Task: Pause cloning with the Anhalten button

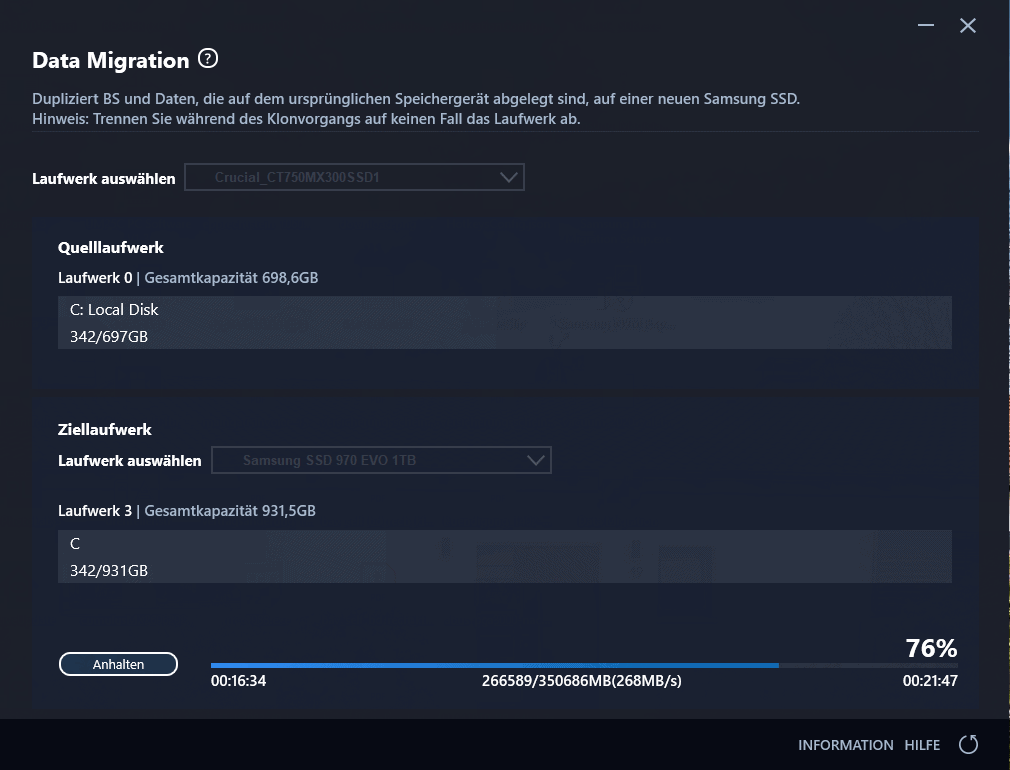Action: tap(118, 664)
